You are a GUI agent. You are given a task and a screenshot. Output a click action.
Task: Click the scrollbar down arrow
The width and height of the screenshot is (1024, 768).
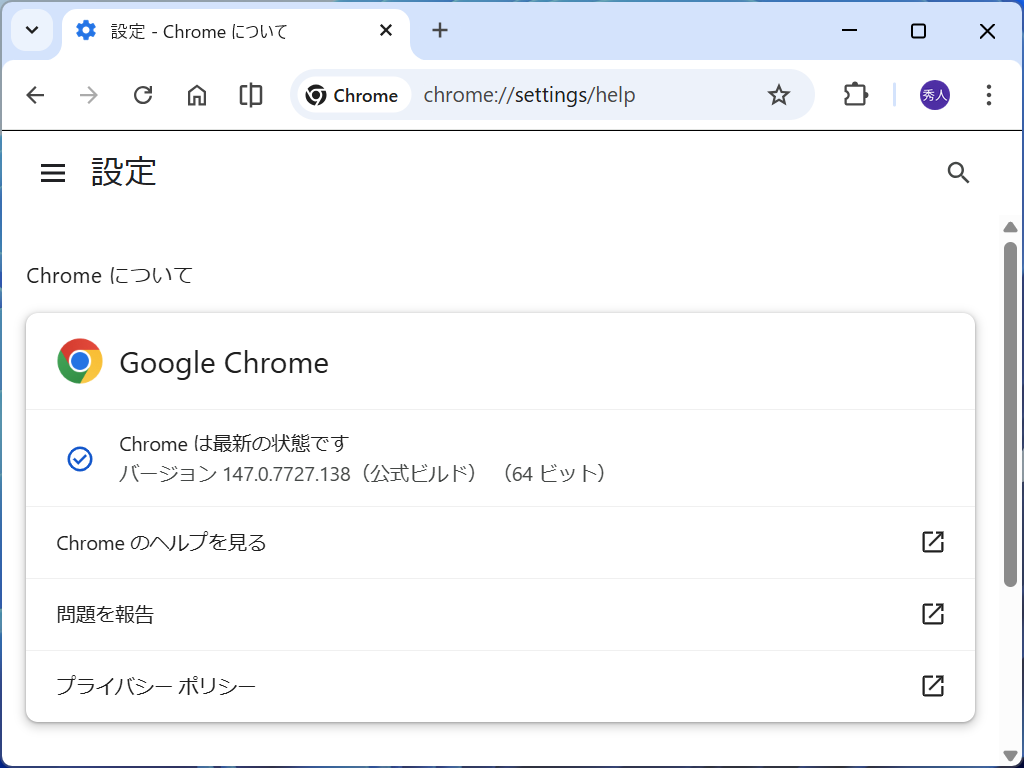pos(1011,755)
